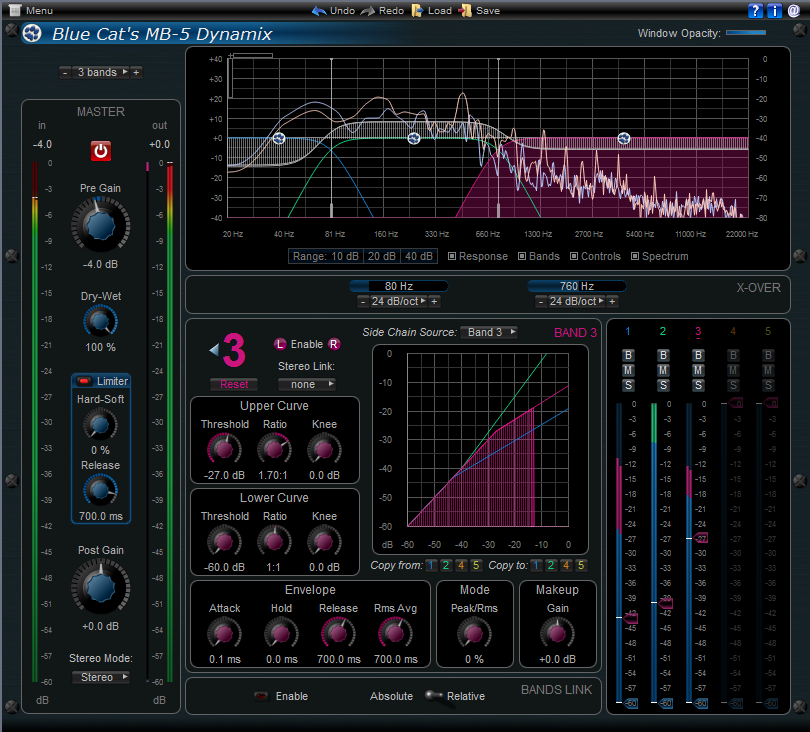Click the Upper Curve Ratio knob

click(274, 449)
